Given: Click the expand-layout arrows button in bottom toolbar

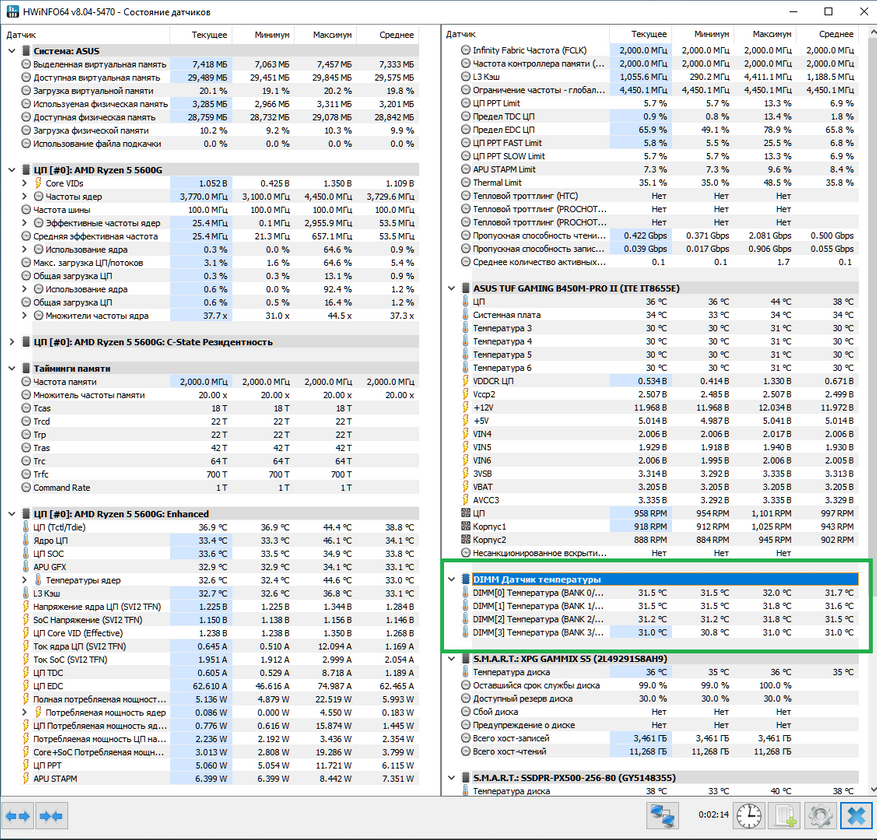Looking at the screenshot, I should (17, 817).
